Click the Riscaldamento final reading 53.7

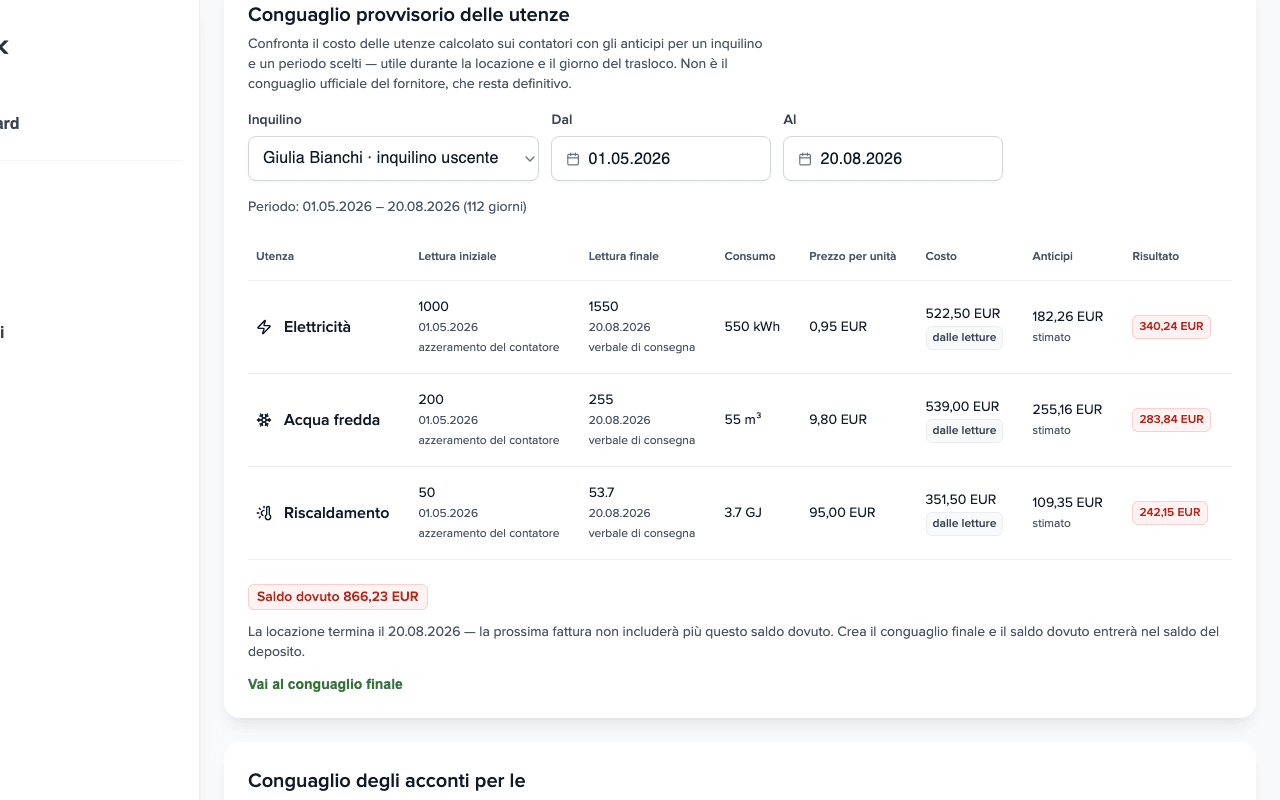(x=601, y=492)
